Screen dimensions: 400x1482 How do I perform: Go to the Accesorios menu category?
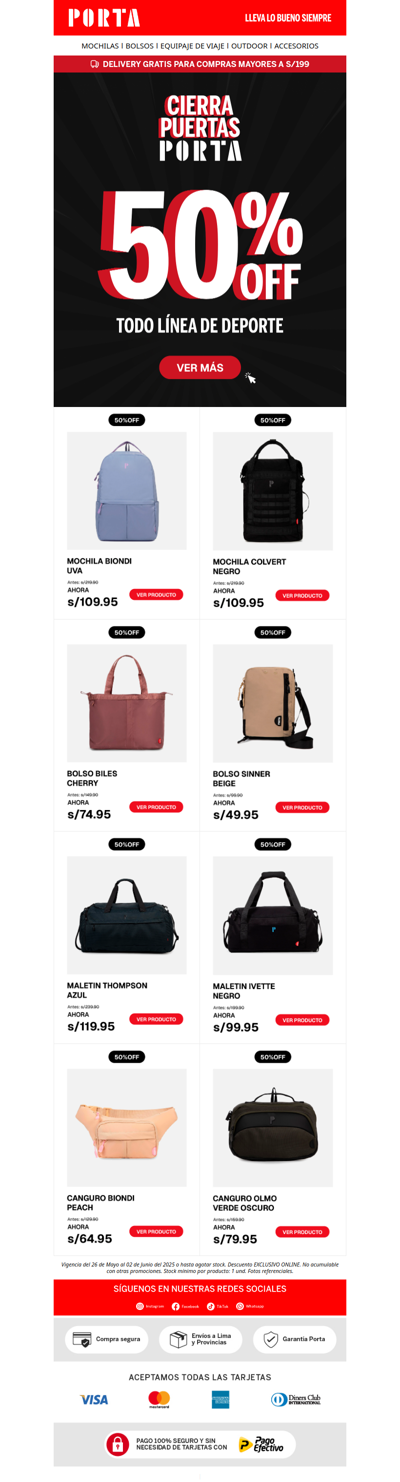[296, 46]
